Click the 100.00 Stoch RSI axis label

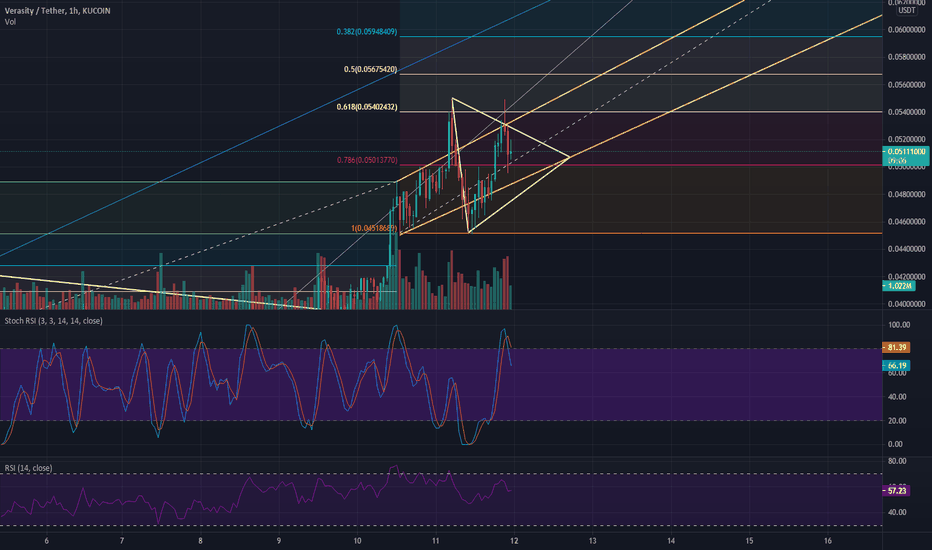tap(899, 325)
